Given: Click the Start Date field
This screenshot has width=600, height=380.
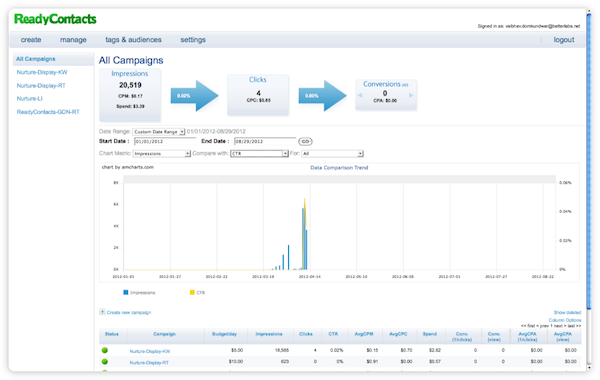Looking at the screenshot, I should coord(165,142).
